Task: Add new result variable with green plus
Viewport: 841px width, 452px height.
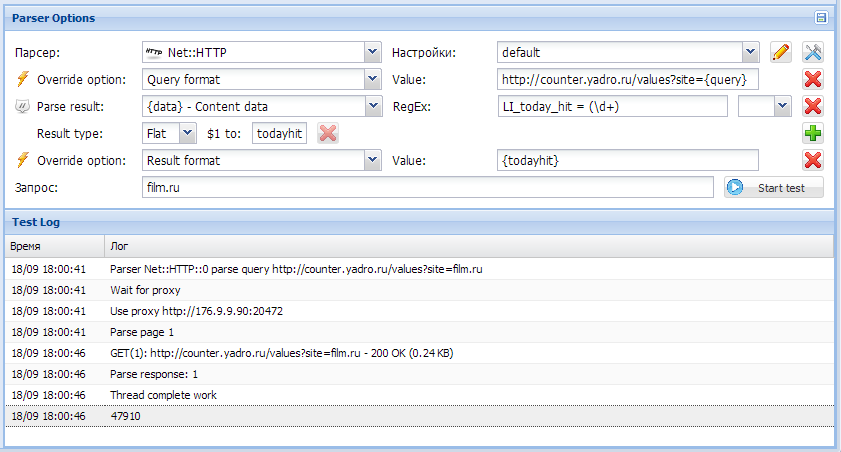Action: click(813, 133)
